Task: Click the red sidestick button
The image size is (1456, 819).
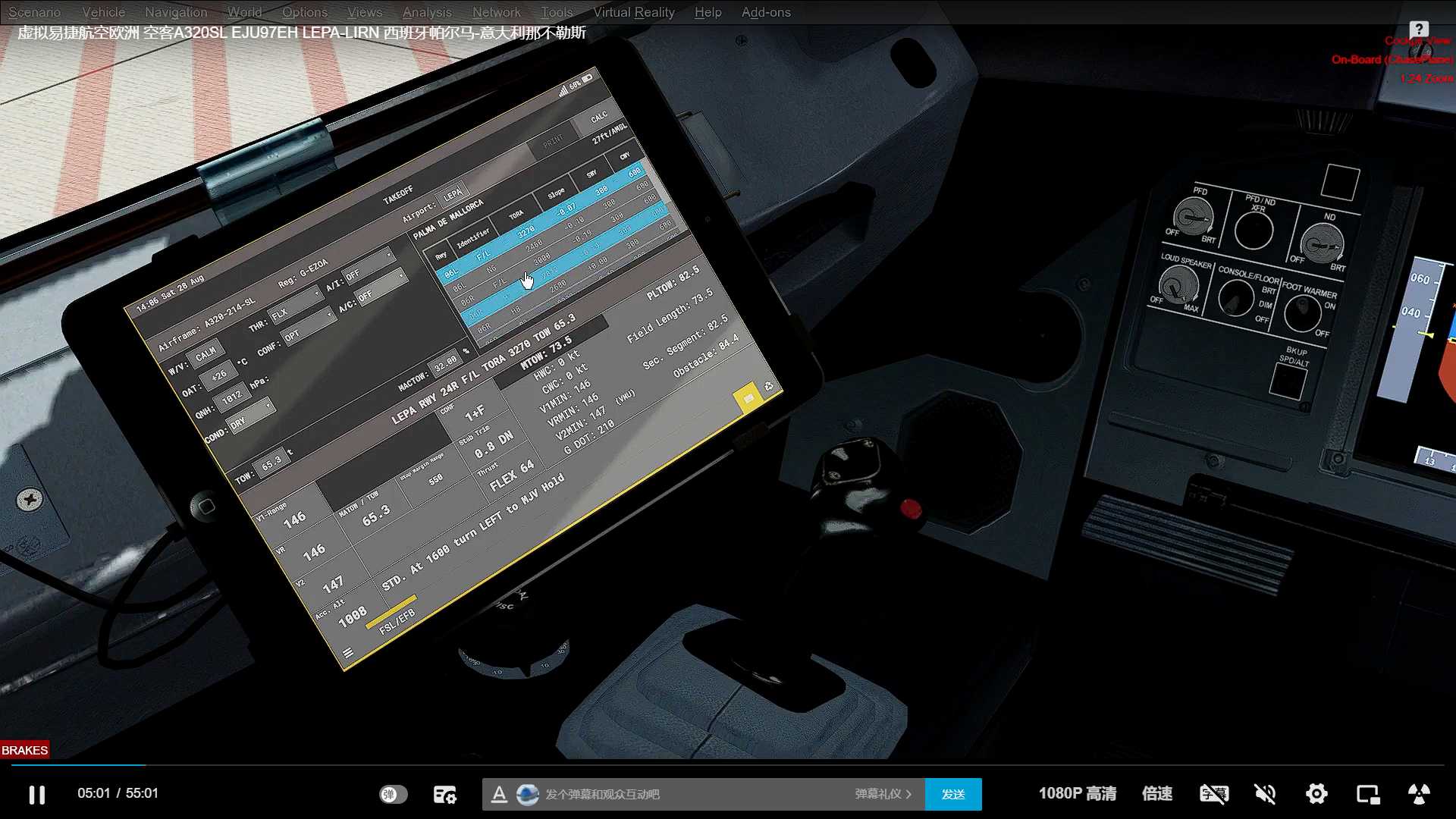Action: click(x=910, y=509)
